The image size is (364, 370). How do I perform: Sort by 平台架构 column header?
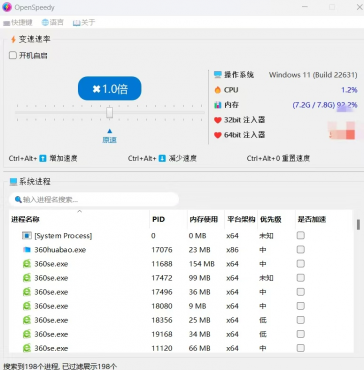(x=241, y=219)
